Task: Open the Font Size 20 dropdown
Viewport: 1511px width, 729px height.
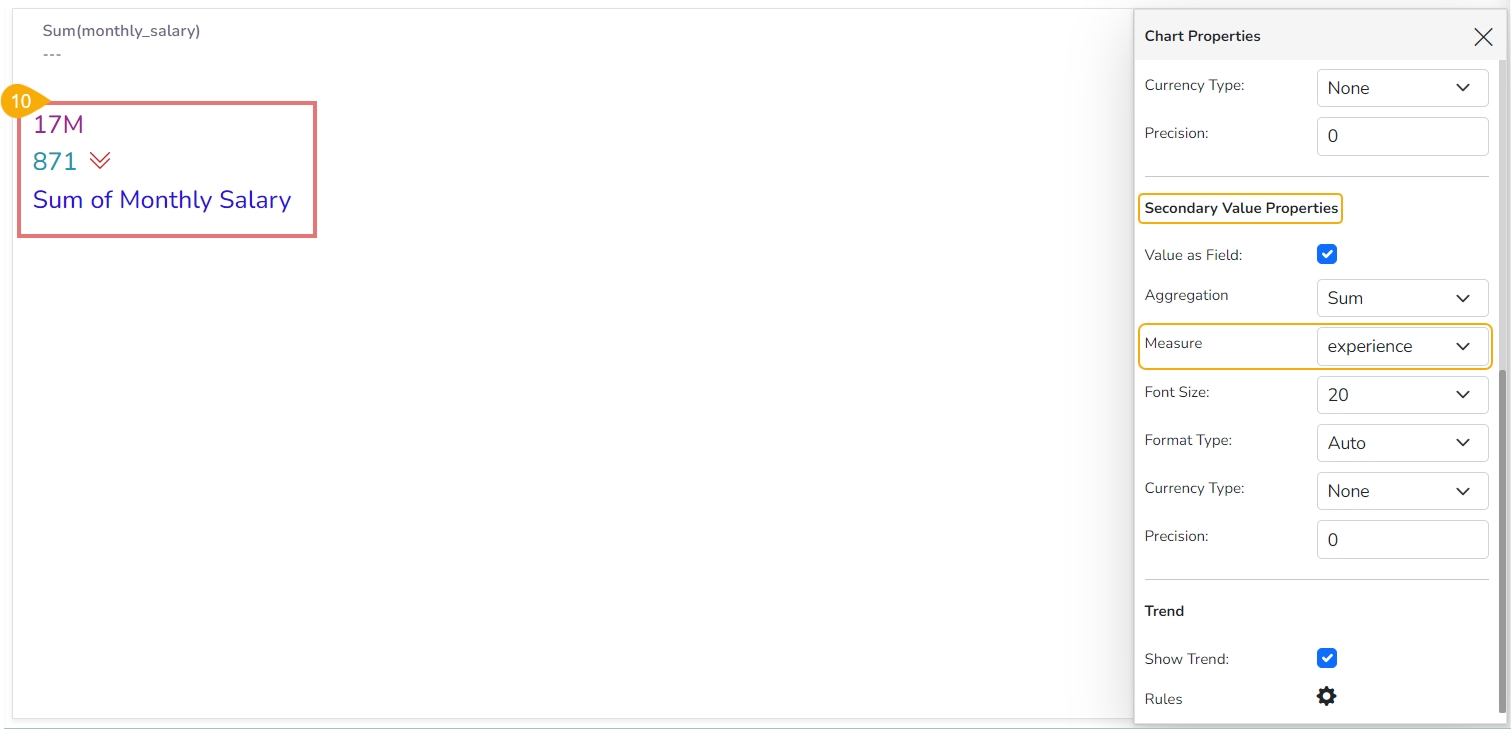Action: click(1402, 394)
